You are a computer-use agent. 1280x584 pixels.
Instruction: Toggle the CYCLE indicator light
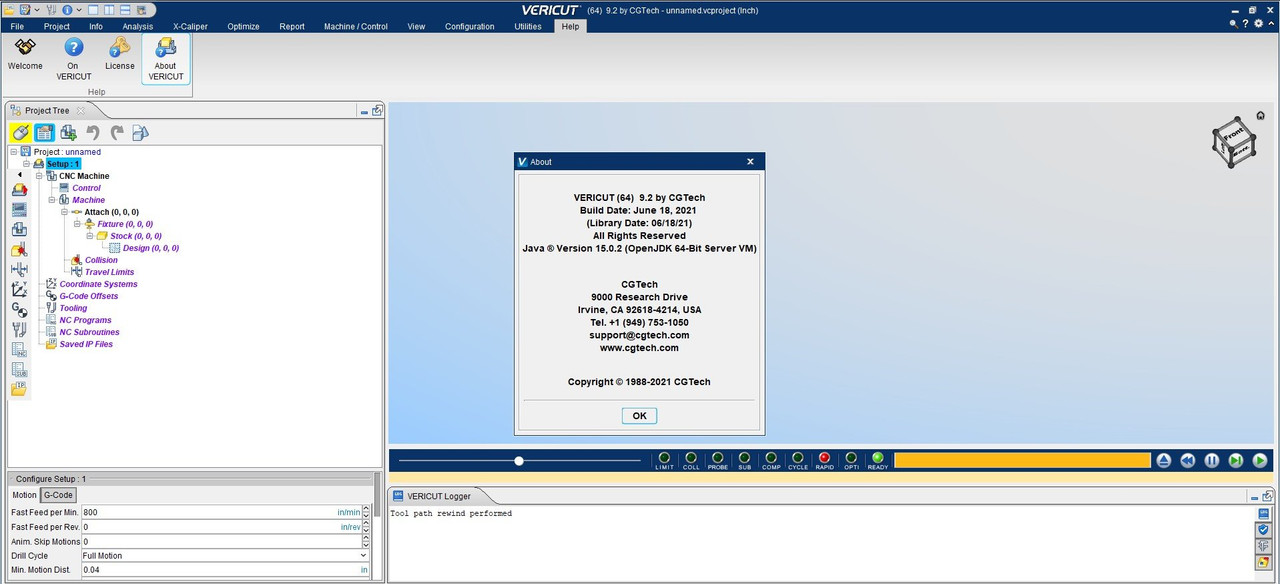[798, 458]
